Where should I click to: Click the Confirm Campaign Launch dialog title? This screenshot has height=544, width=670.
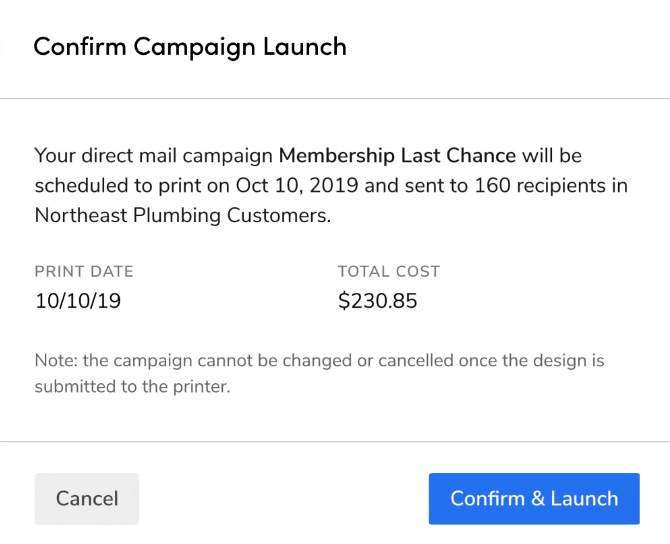(x=190, y=47)
